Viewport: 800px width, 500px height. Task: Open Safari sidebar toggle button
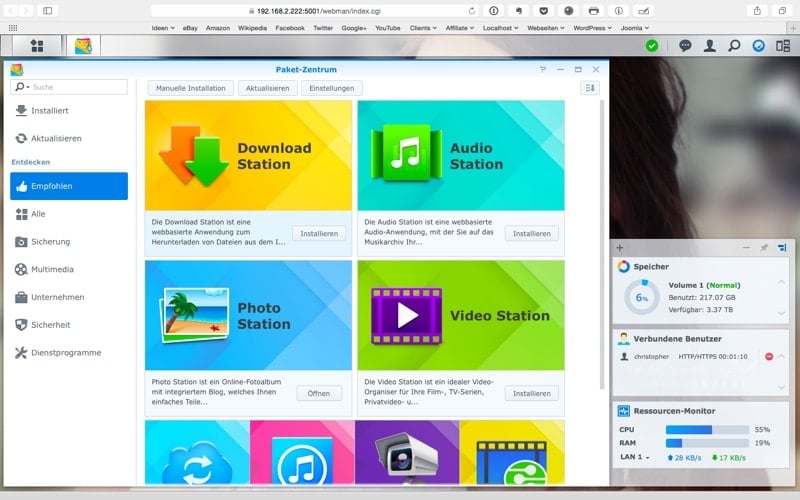(47, 11)
